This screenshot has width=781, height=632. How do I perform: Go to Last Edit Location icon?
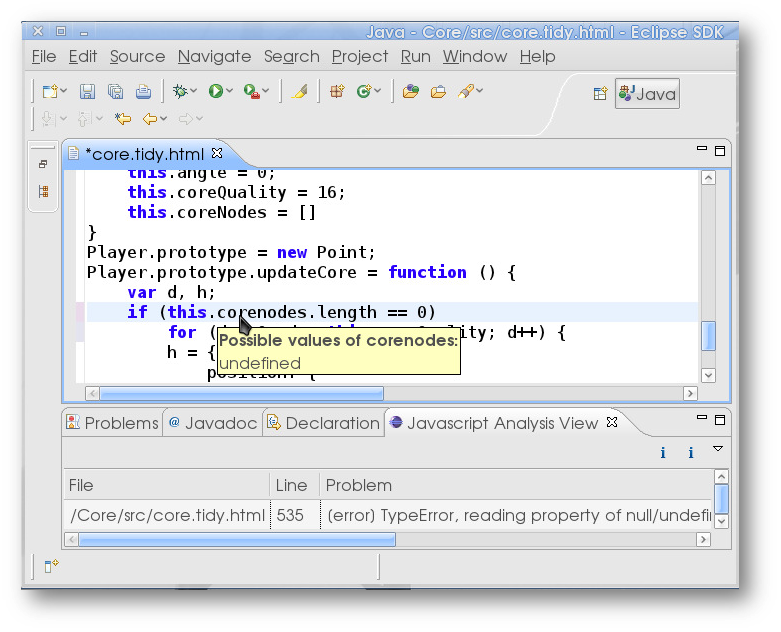point(123,119)
